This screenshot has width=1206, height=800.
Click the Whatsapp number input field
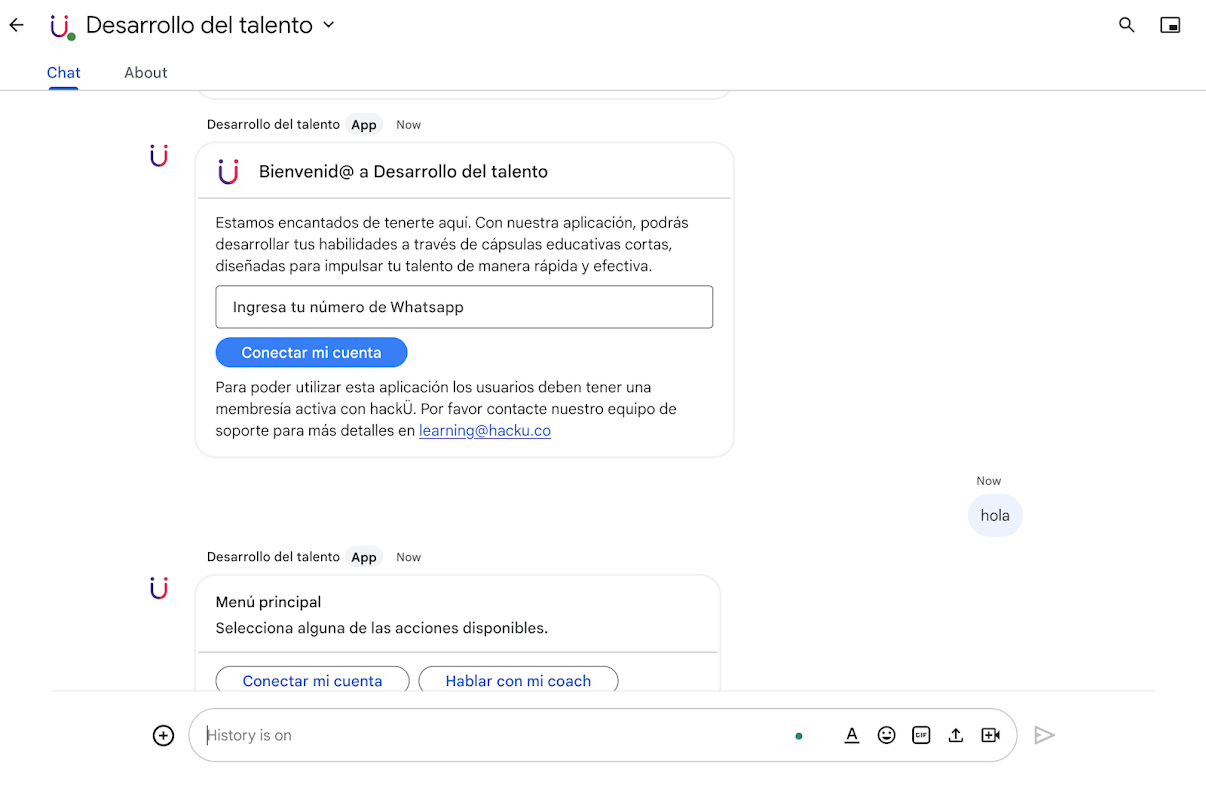tap(464, 307)
